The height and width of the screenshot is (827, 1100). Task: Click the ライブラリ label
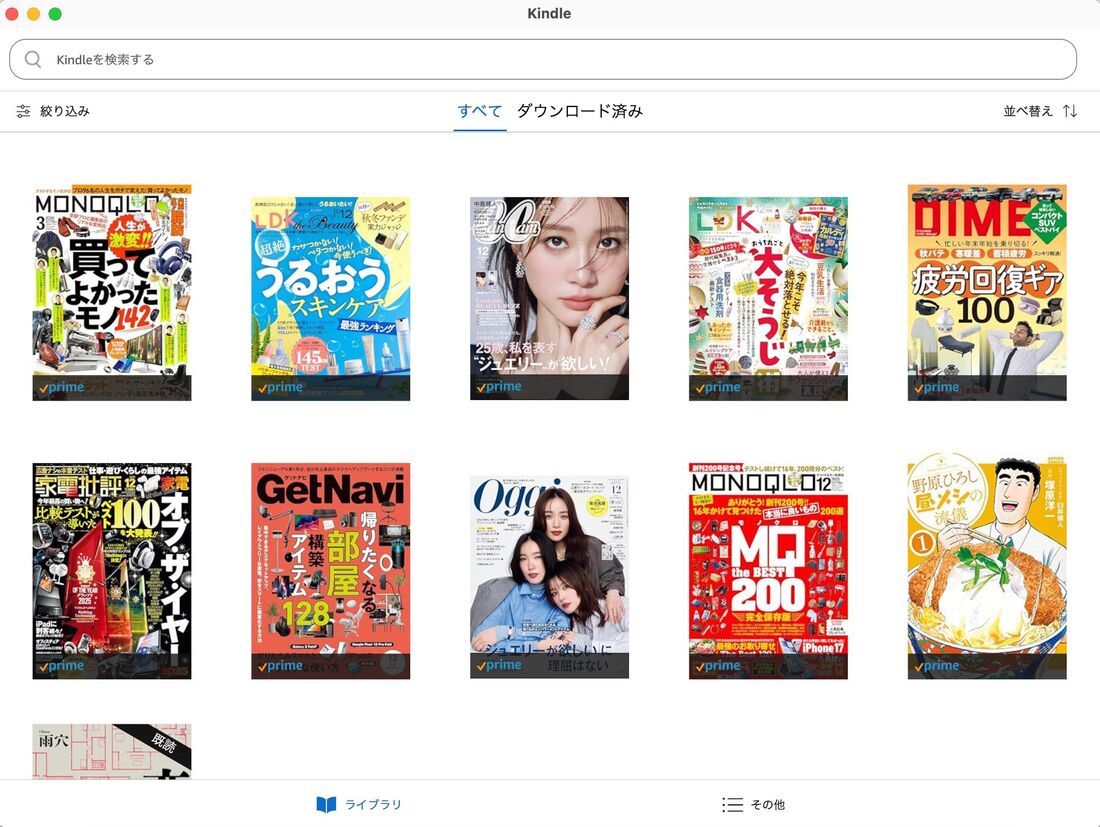tap(371, 803)
